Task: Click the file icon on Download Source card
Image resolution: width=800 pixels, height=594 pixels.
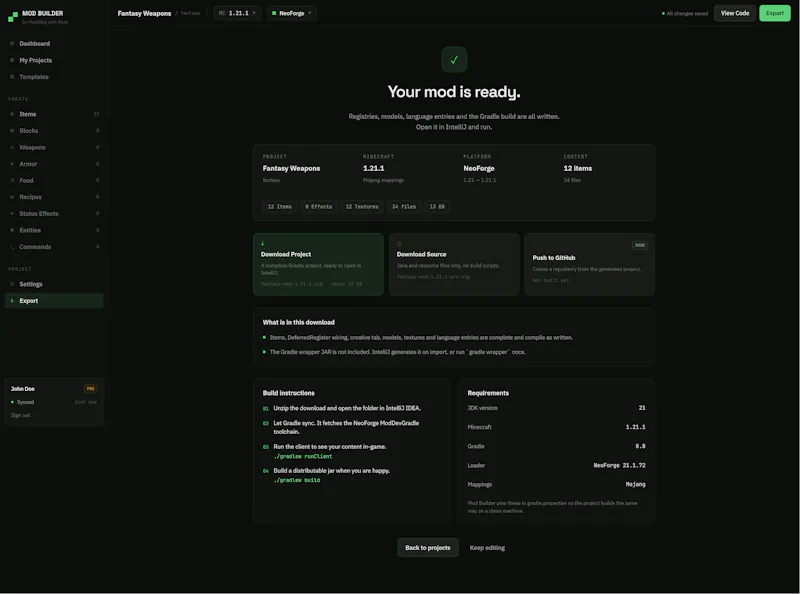Action: pos(399,243)
